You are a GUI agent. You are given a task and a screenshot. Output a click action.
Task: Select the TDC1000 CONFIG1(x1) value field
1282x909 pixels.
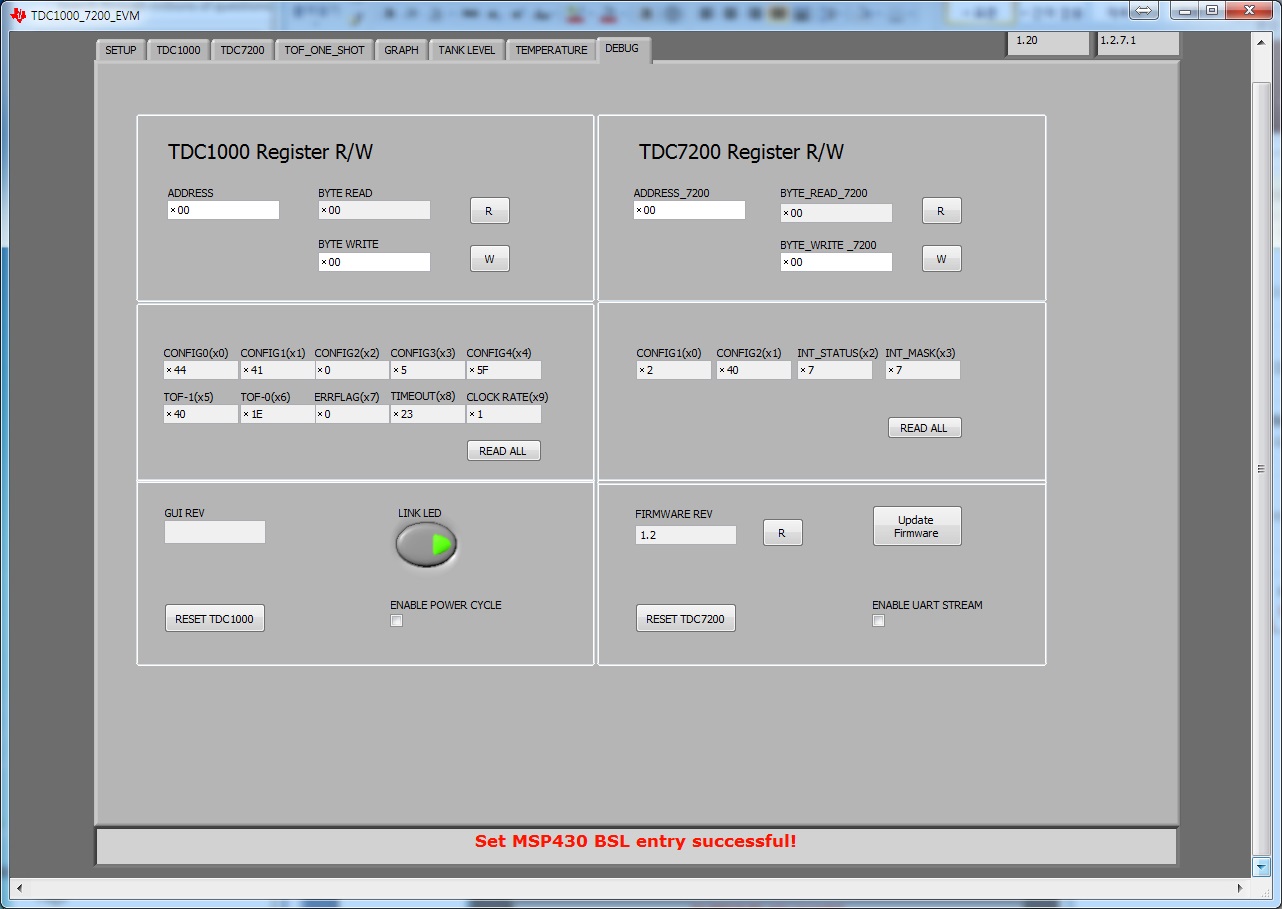276,370
